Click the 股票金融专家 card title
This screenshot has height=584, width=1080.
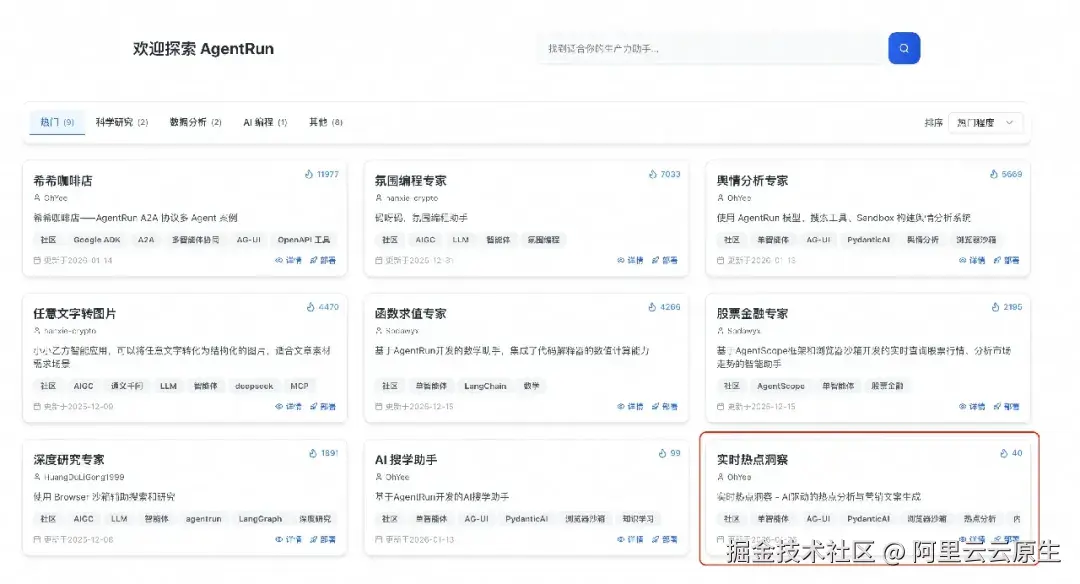752,313
